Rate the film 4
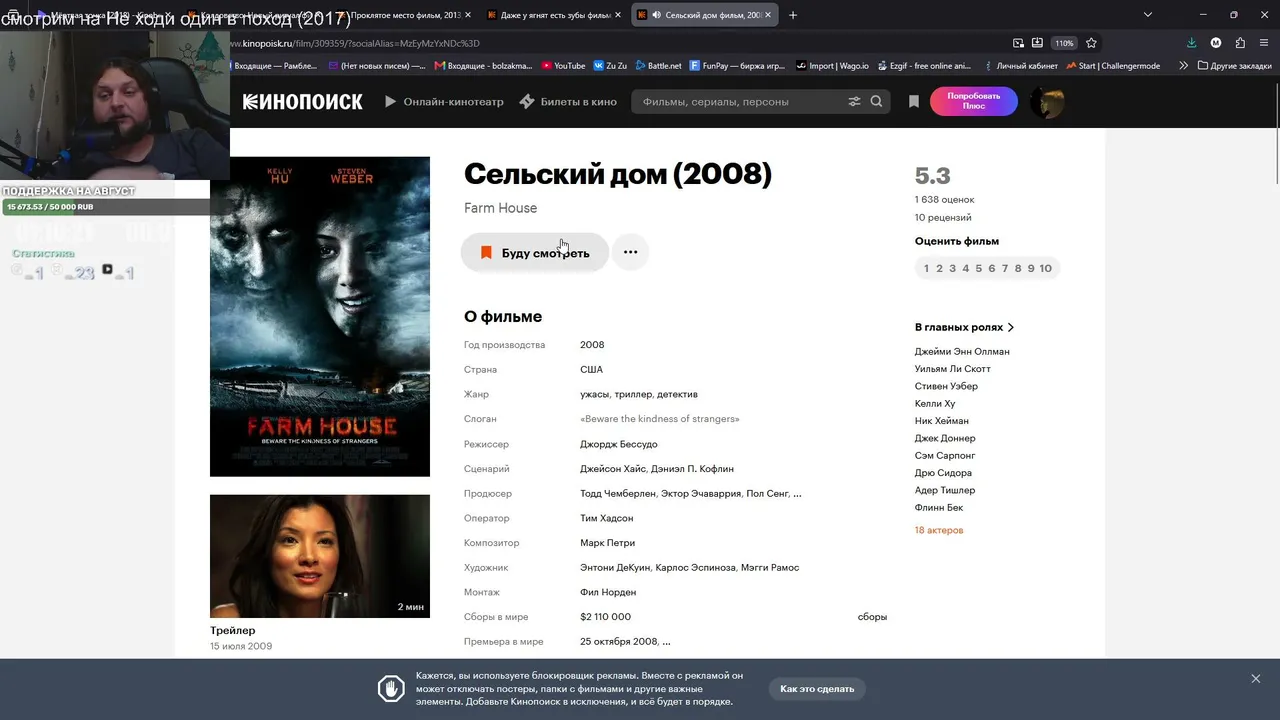 point(966,268)
